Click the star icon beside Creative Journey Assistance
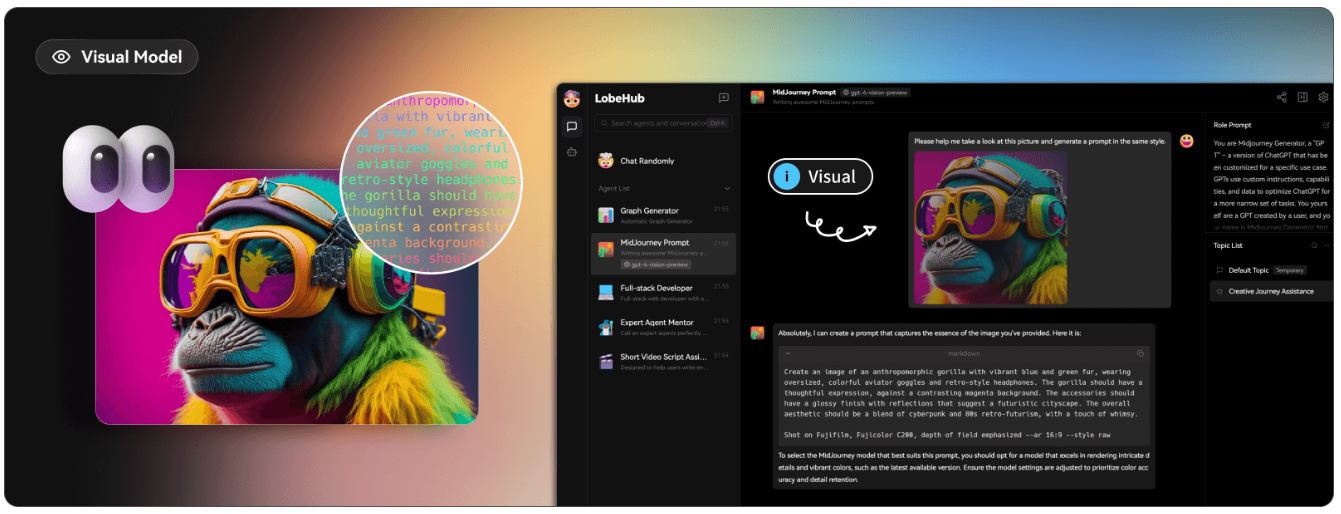Viewport: 1341px width, 514px height. [1220, 291]
